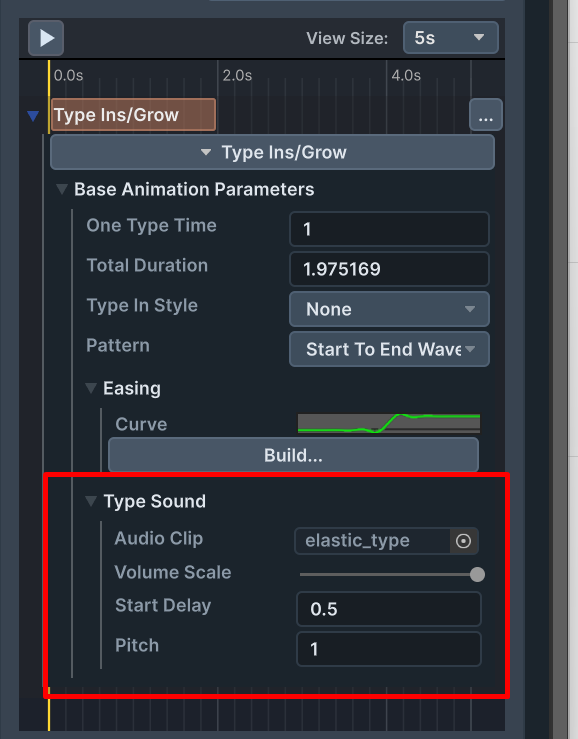This screenshot has width=578, height=739.
Task: Click the One Type Time input field
Action: click(389, 229)
